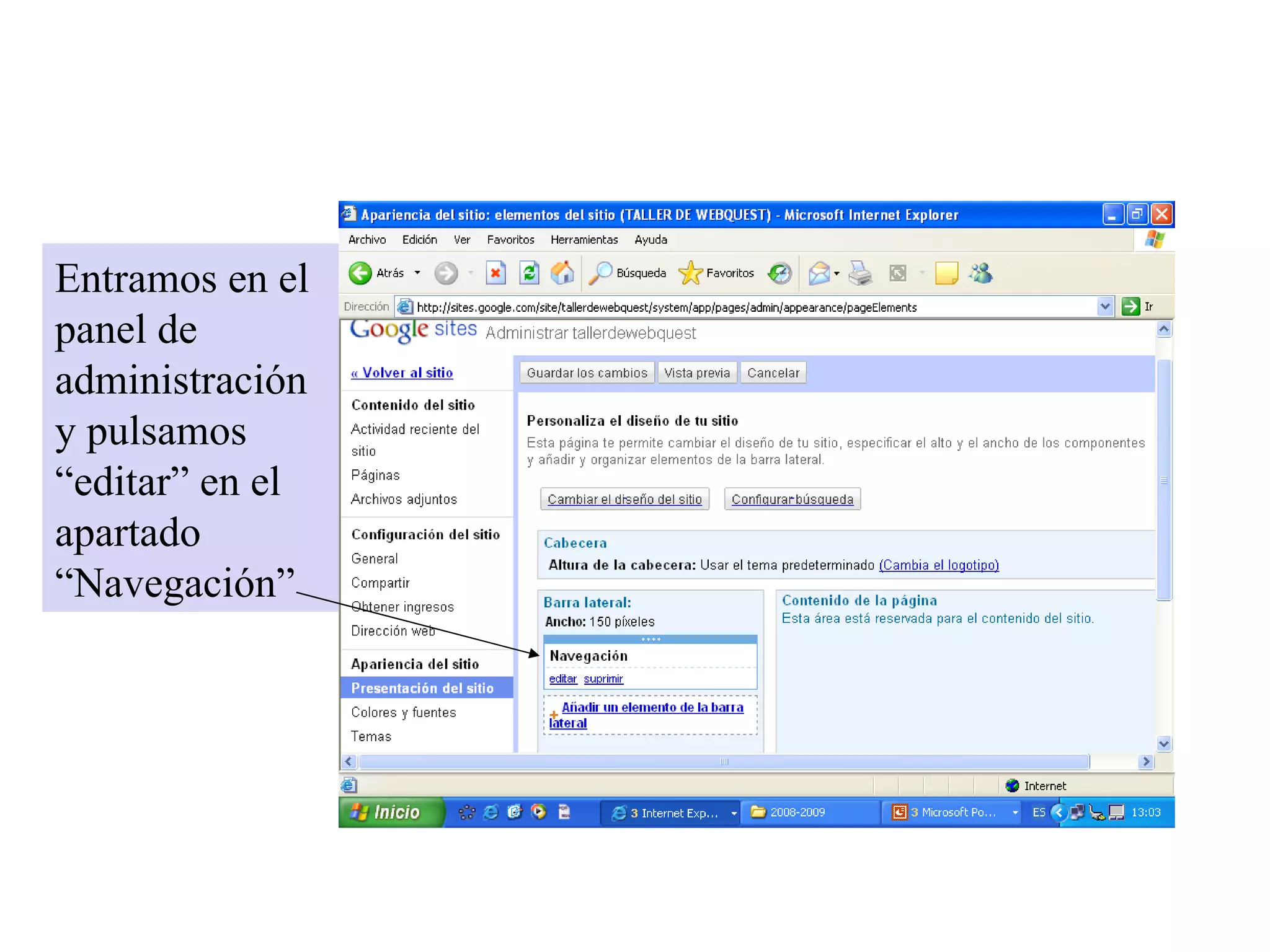The image size is (1270, 952).
Task: Click Cambiar el diseño del sitio
Action: coord(624,500)
